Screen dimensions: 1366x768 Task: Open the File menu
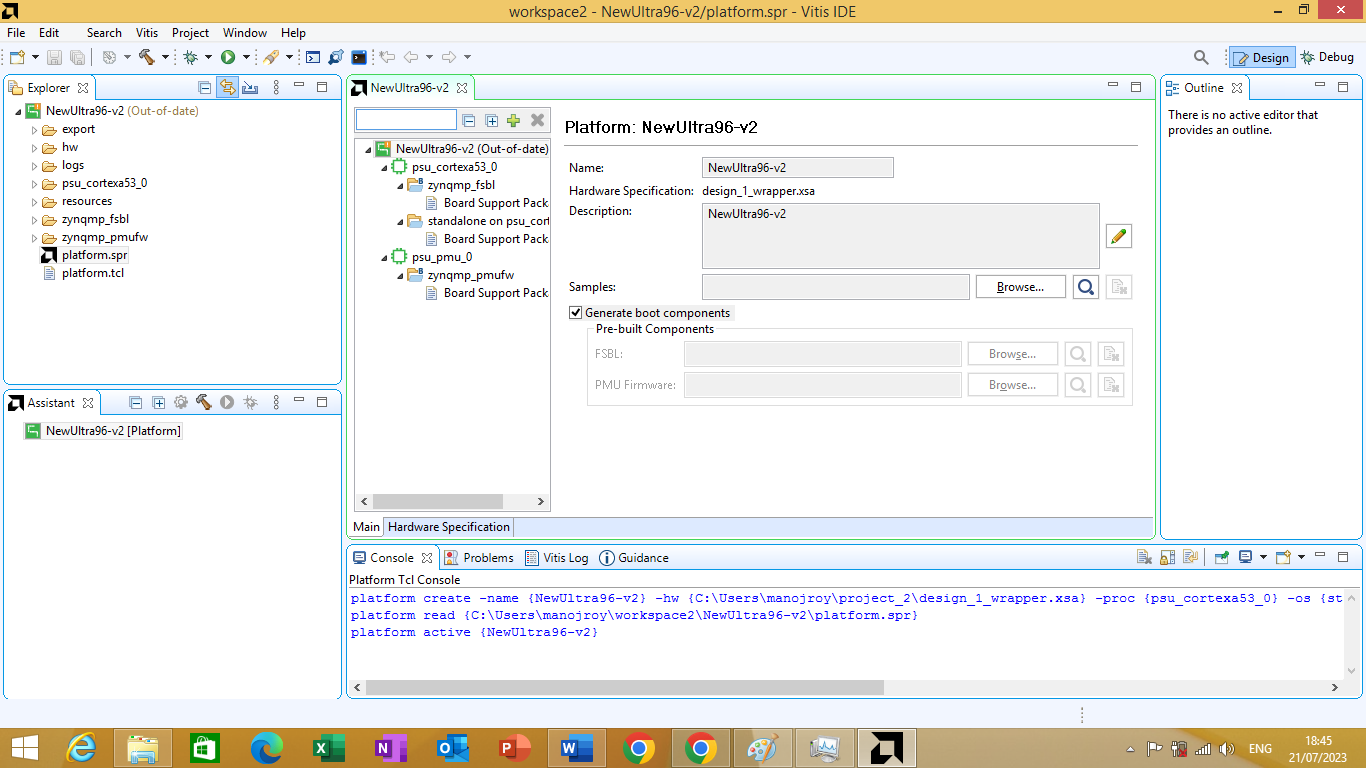point(16,33)
